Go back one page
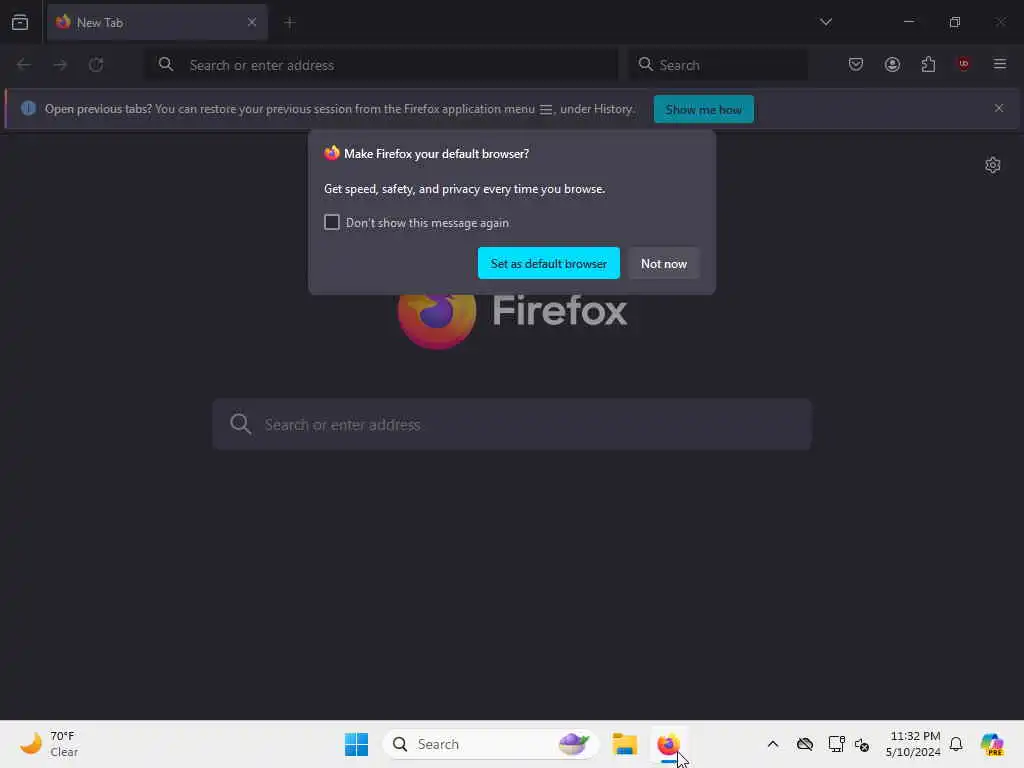Image resolution: width=1024 pixels, height=768 pixels. pyautogui.click(x=24, y=65)
